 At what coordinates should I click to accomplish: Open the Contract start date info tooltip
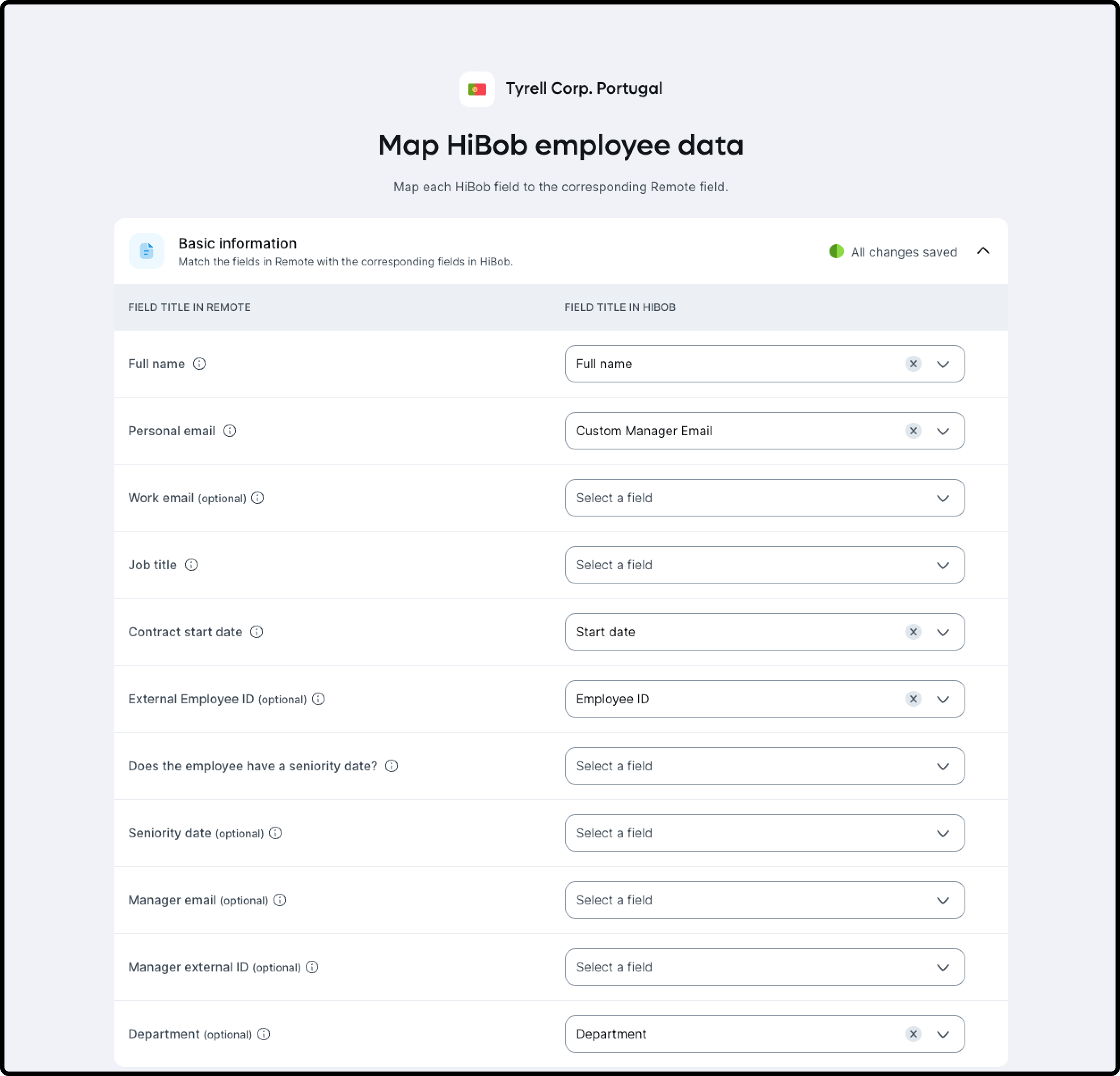[x=257, y=632]
